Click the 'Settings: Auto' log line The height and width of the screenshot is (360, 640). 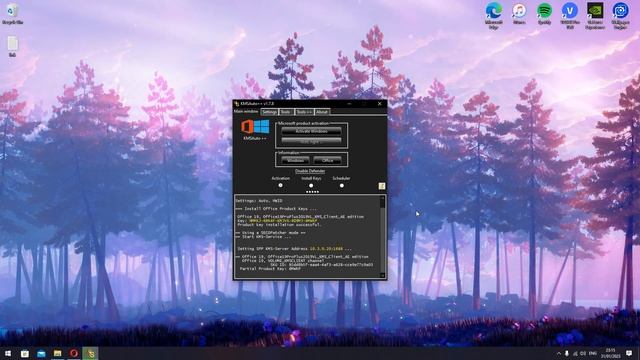[259, 201]
